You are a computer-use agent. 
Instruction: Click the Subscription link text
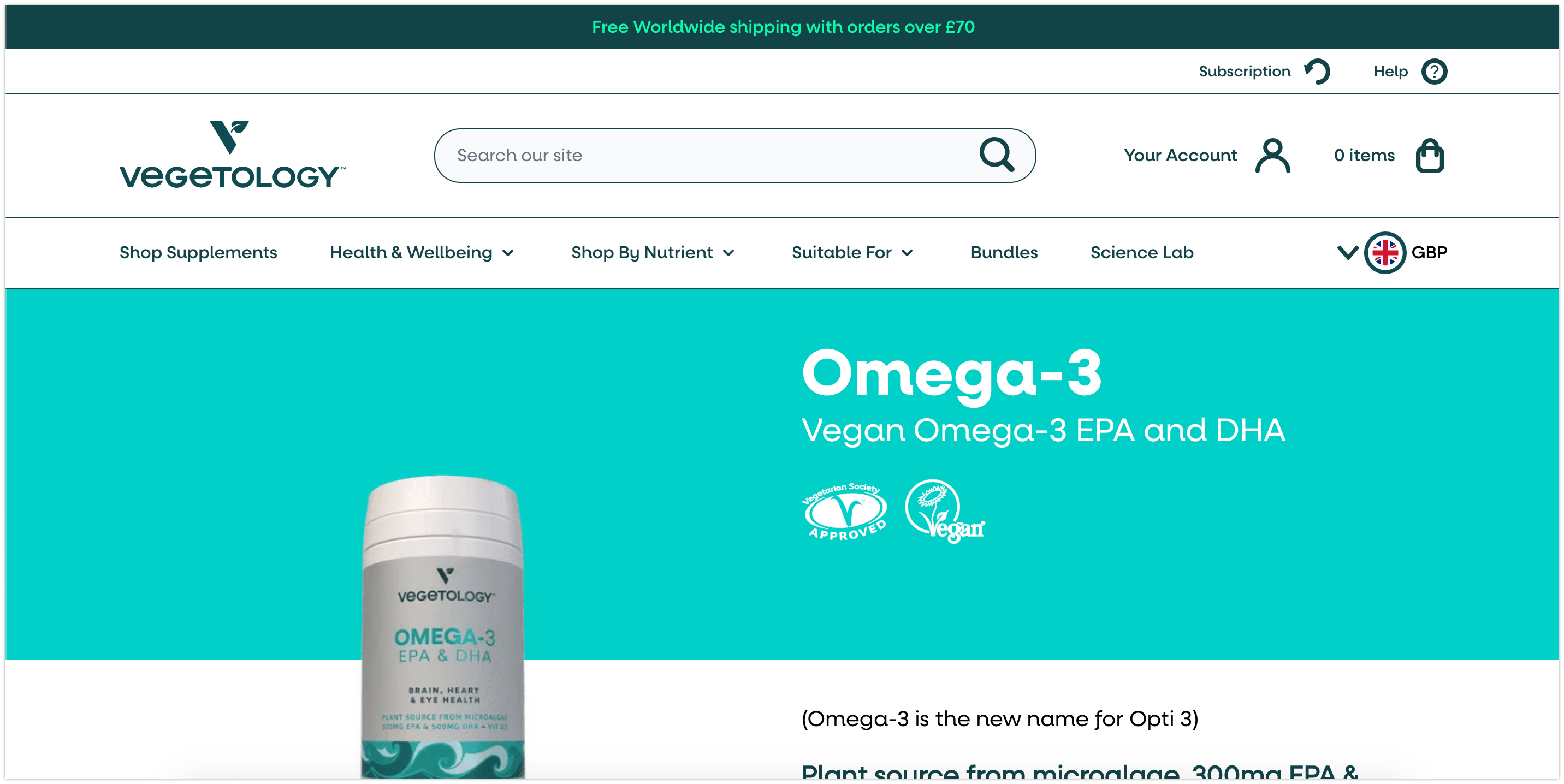click(1244, 72)
